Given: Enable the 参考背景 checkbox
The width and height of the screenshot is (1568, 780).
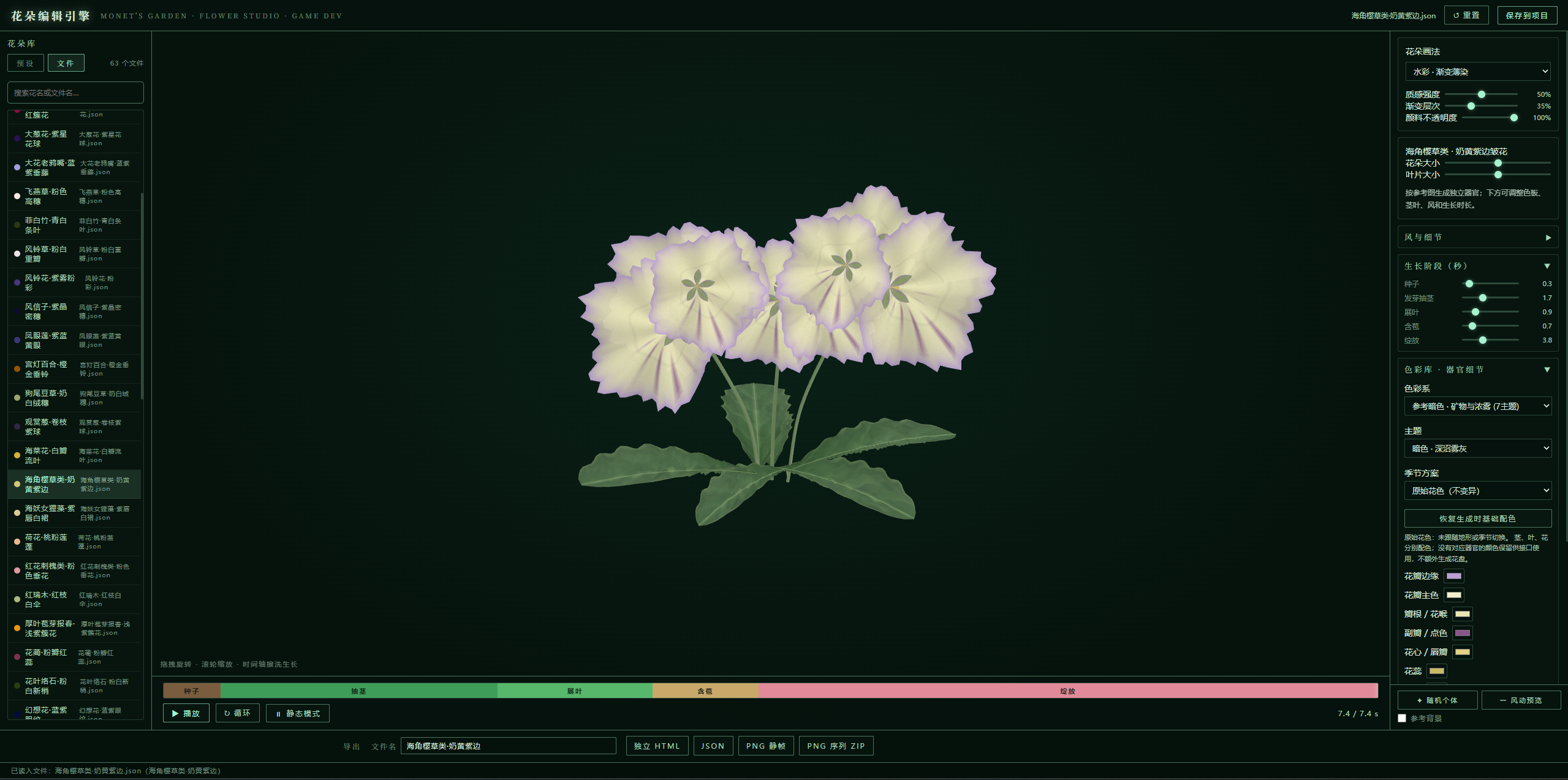Looking at the screenshot, I should (x=1402, y=718).
